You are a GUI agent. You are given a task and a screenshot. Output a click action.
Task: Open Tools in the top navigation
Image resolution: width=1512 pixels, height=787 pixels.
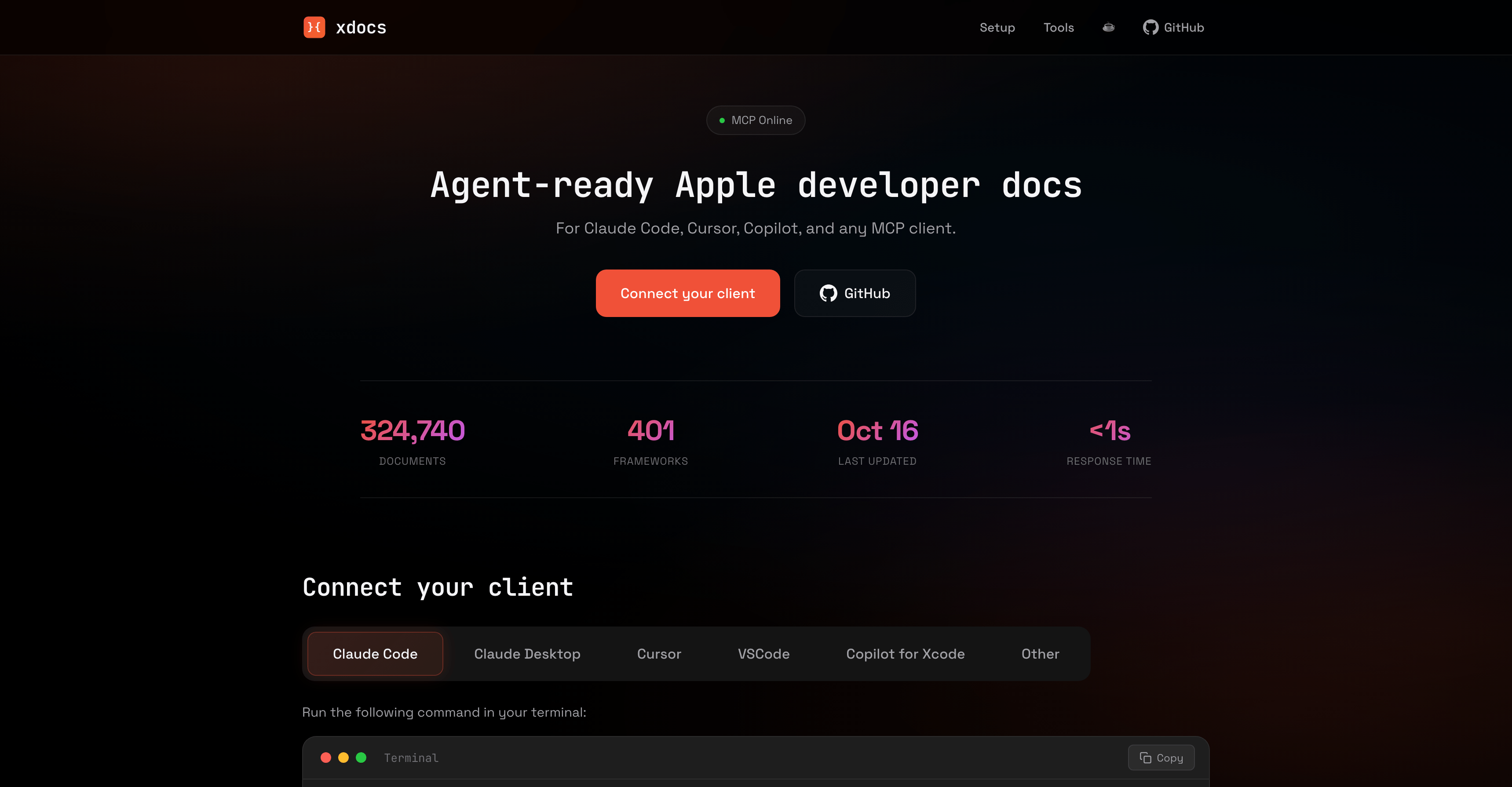(x=1058, y=28)
